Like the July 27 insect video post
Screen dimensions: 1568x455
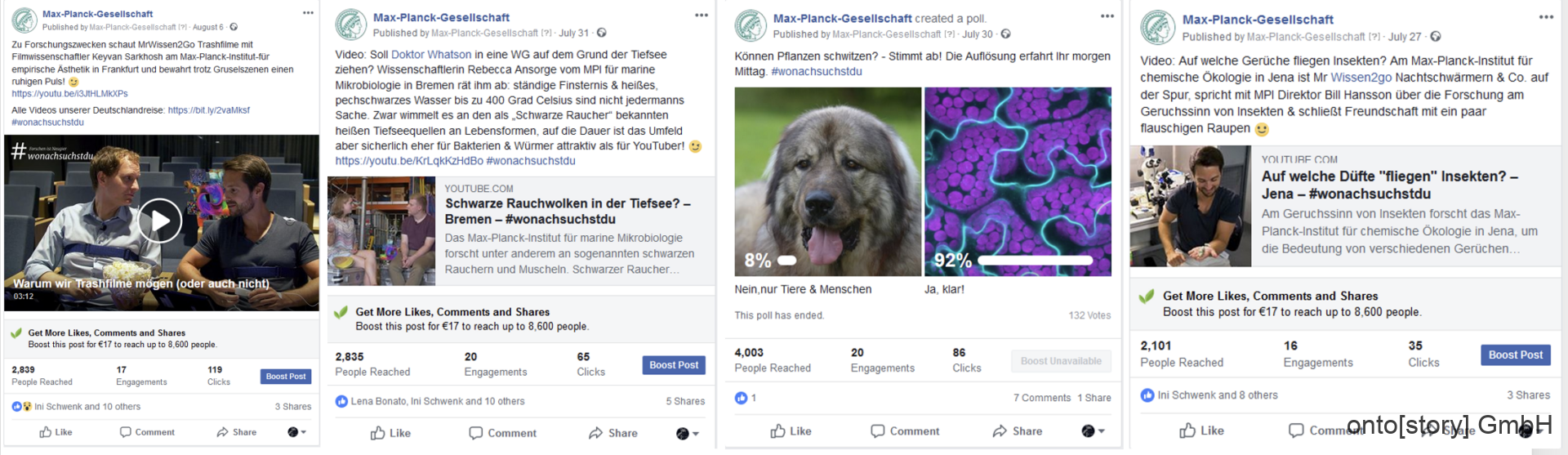pos(1201,430)
